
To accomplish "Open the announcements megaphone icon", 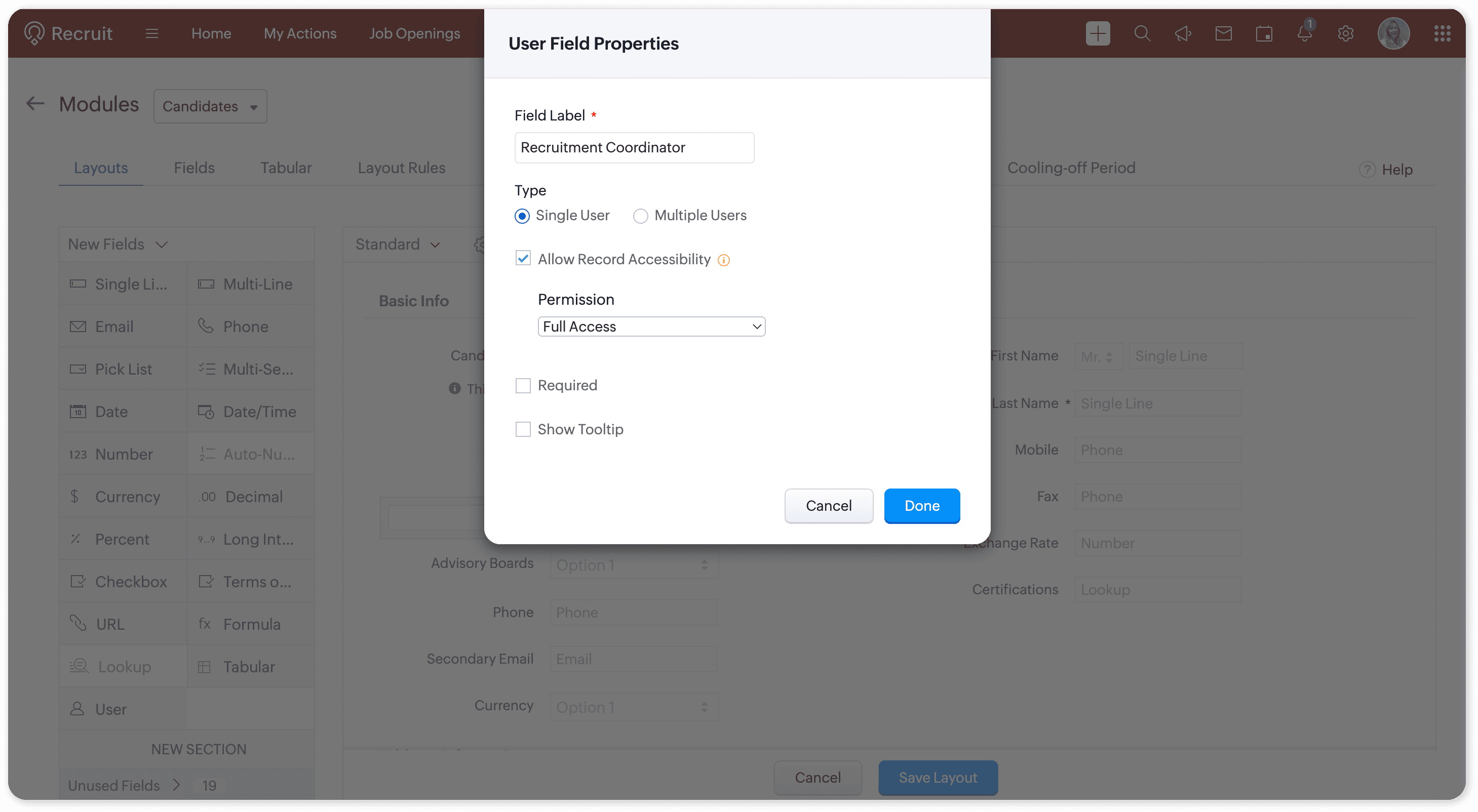I will pyautogui.click(x=1183, y=33).
